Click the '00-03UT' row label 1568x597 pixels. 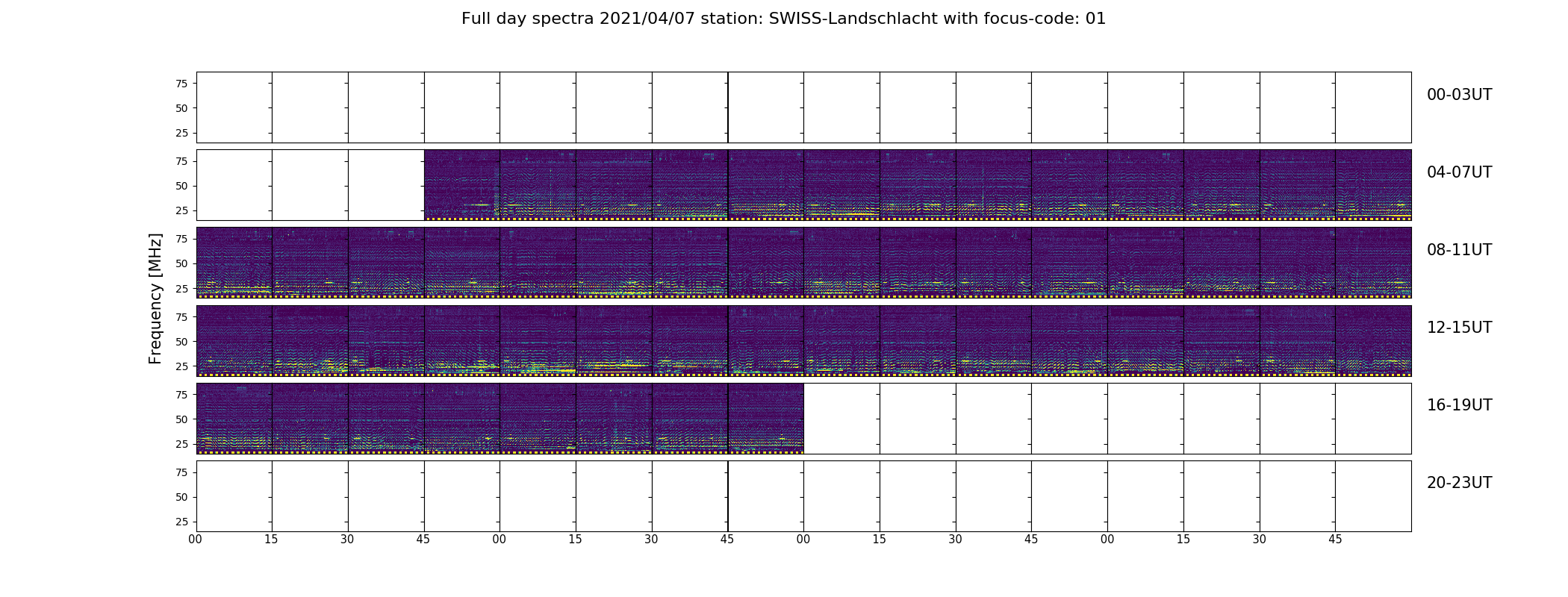pos(1459,95)
